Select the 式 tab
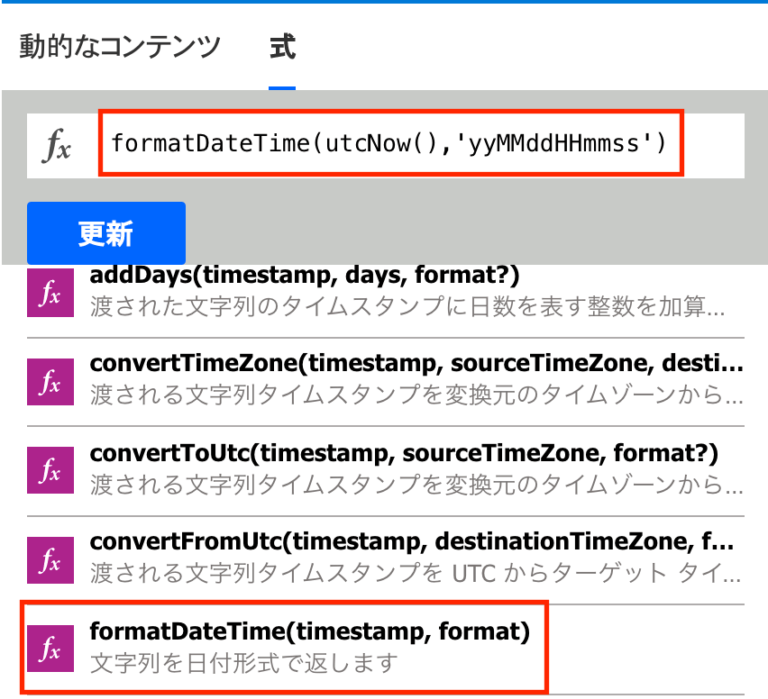Viewport: 768px width, 699px height. [x=282, y=47]
